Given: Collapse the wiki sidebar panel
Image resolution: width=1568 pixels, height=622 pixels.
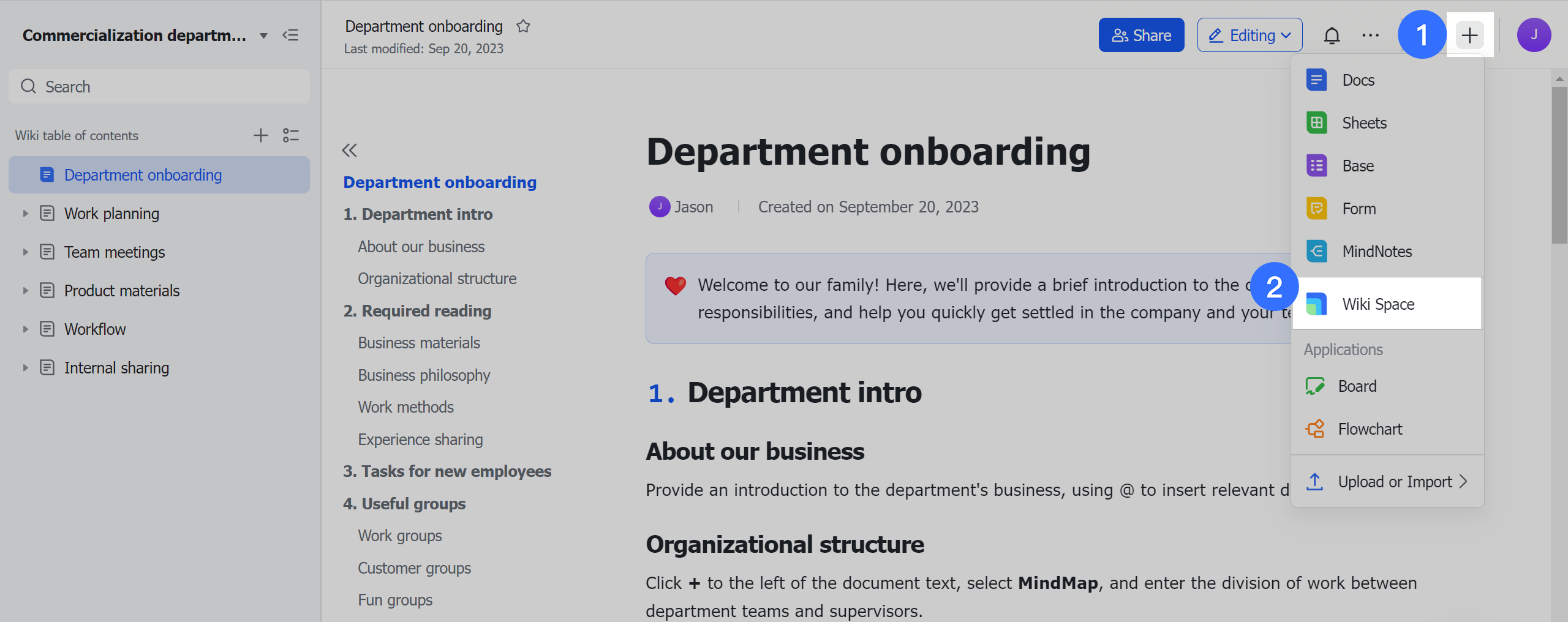Looking at the screenshot, I should [290, 35].
